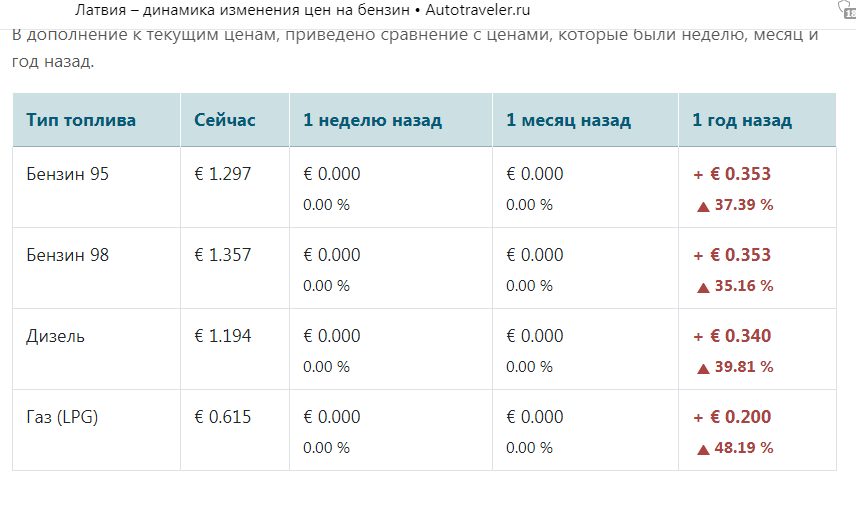Click current diesel price € 1.194
856x507 pixels.
(223, 336)
